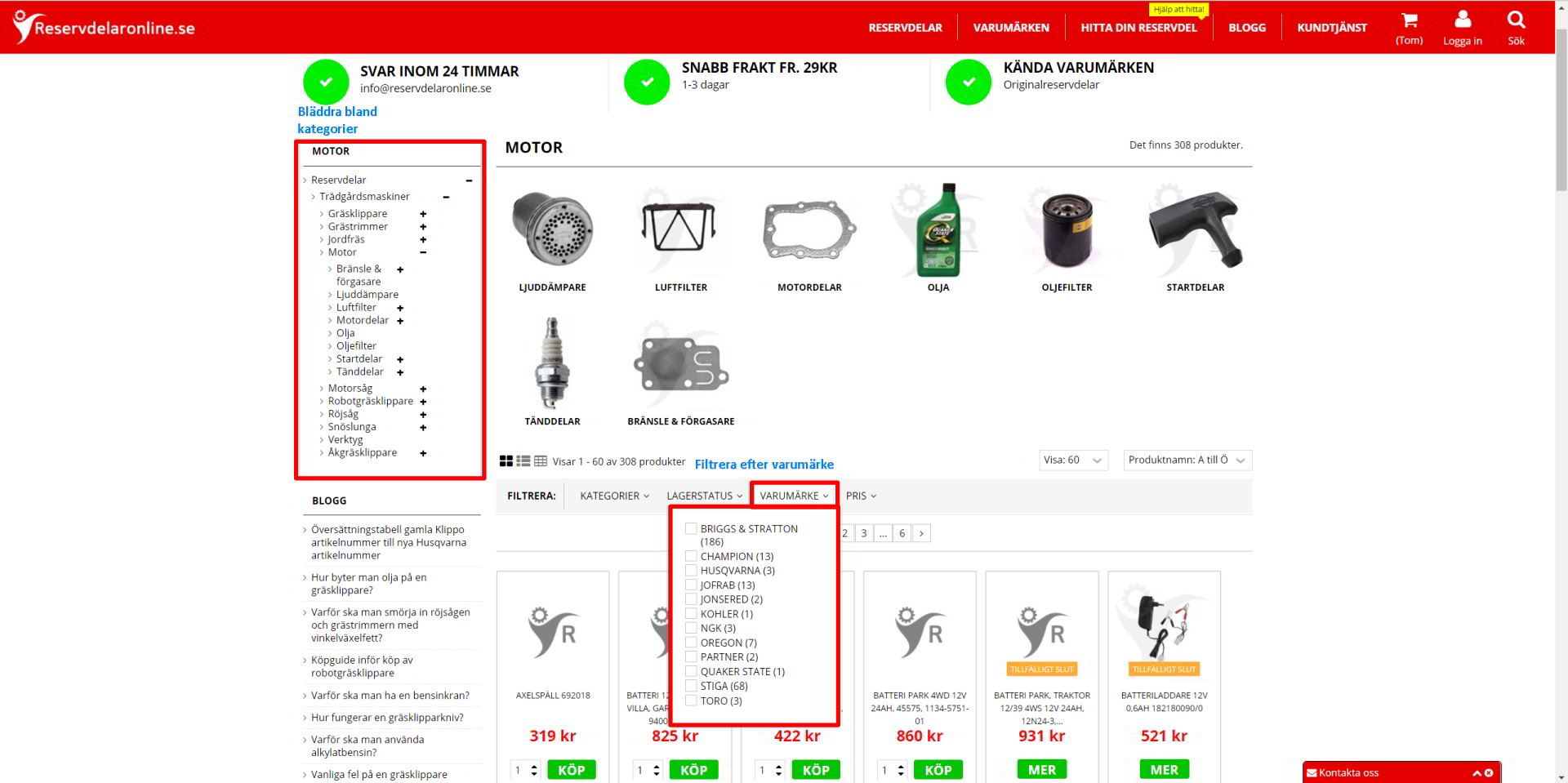1568x783 pixels.
Task: Open the Kategorier filter dropdown
Action: click(x=614, y=496)
